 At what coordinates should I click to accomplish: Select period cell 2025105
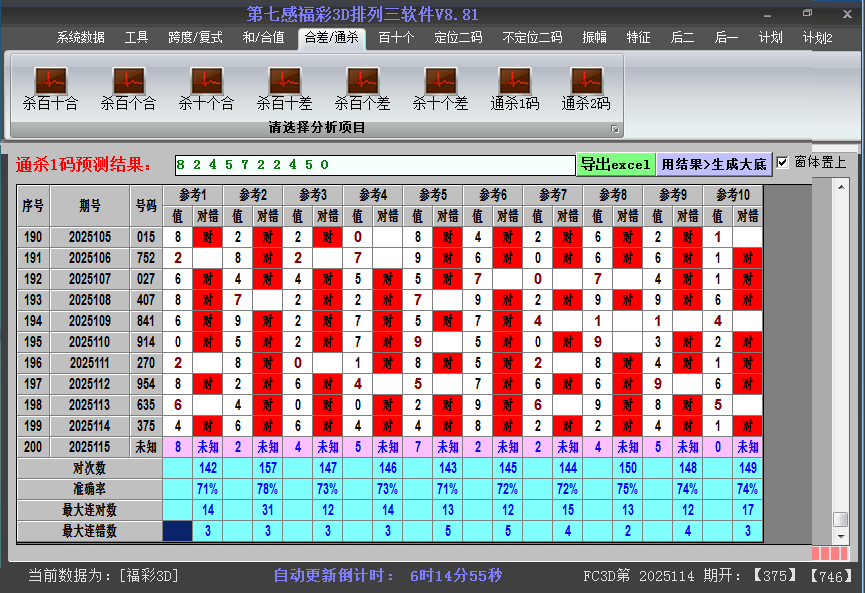pyautogui.click(x=90, y=237)
